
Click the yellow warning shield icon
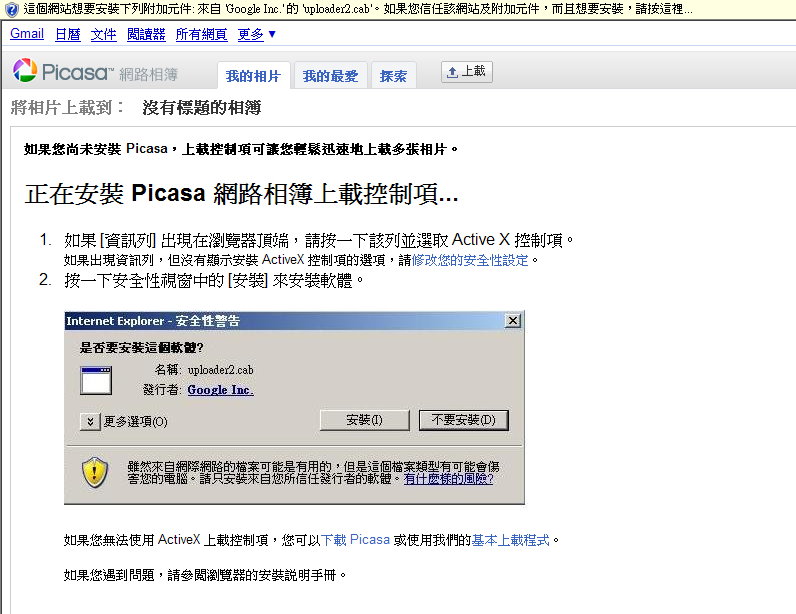[x=95, y=472]
